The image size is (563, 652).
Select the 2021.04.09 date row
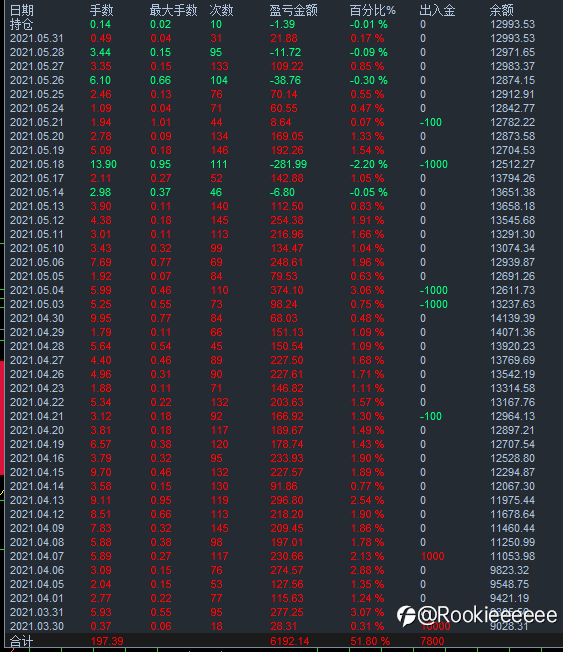(37, 529)
